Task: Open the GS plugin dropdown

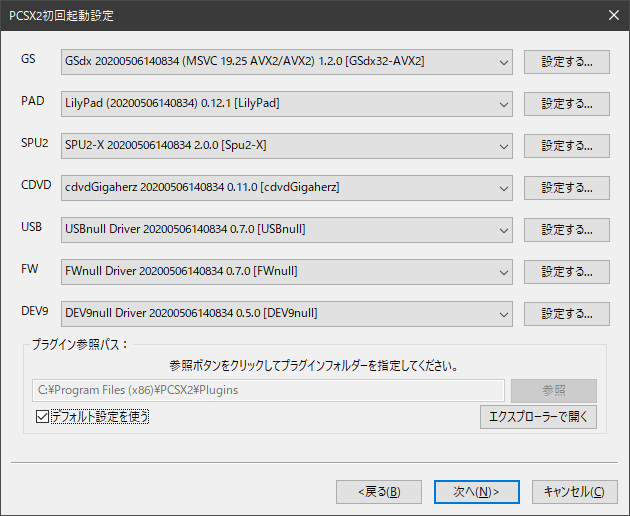Action: [286, 62]
